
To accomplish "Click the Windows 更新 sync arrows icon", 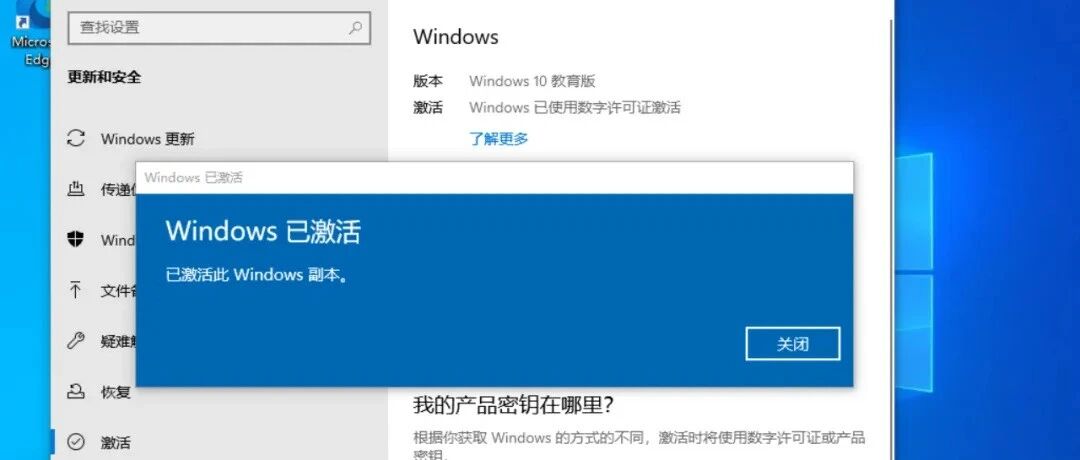I will pos(75,138).
